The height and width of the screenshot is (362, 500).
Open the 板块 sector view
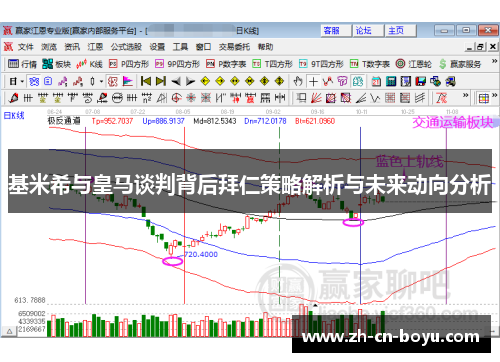coord(56,64)
